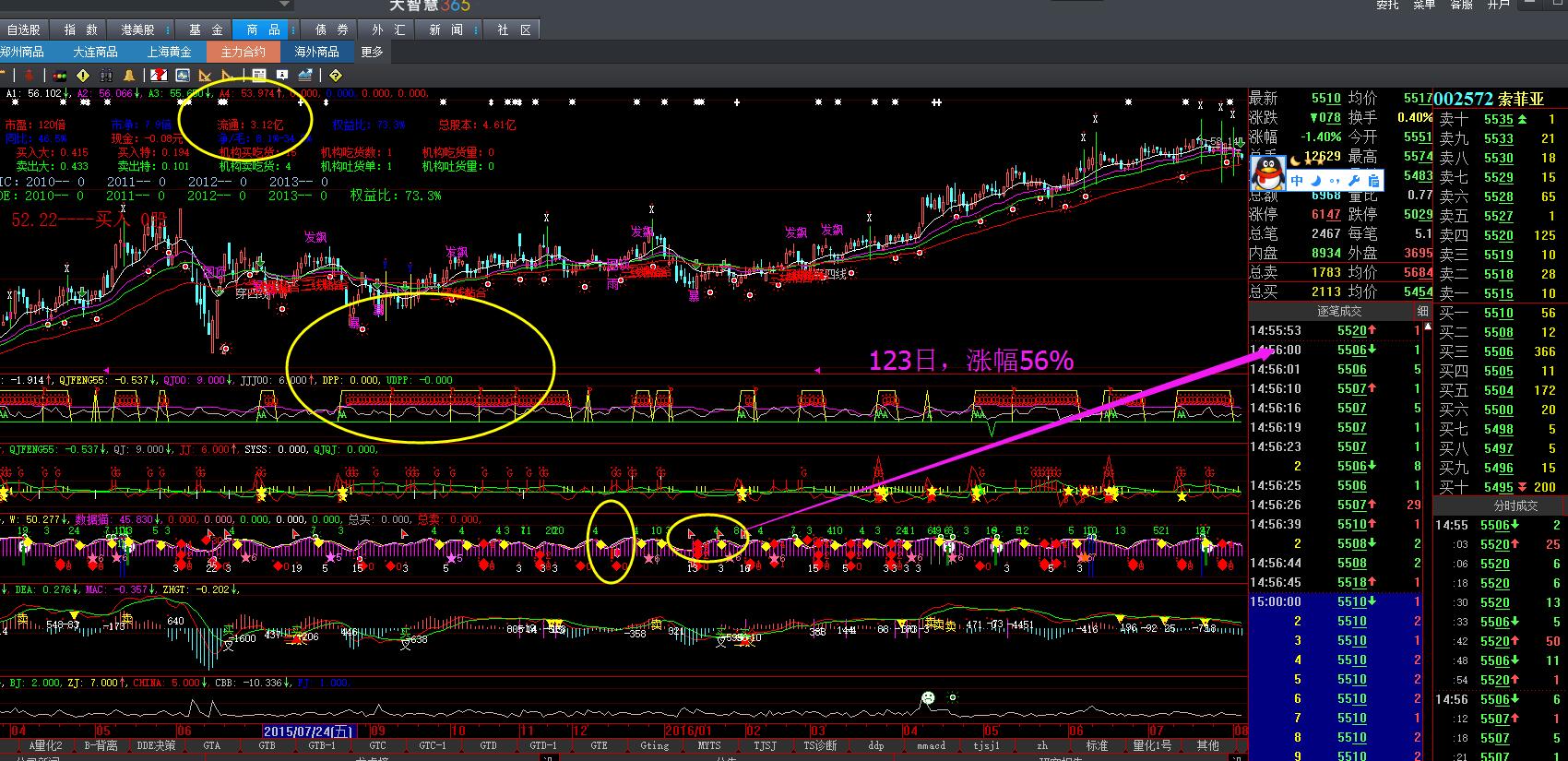
Task: Select the 其他 indicator tab
Action: coord(1207,745)
